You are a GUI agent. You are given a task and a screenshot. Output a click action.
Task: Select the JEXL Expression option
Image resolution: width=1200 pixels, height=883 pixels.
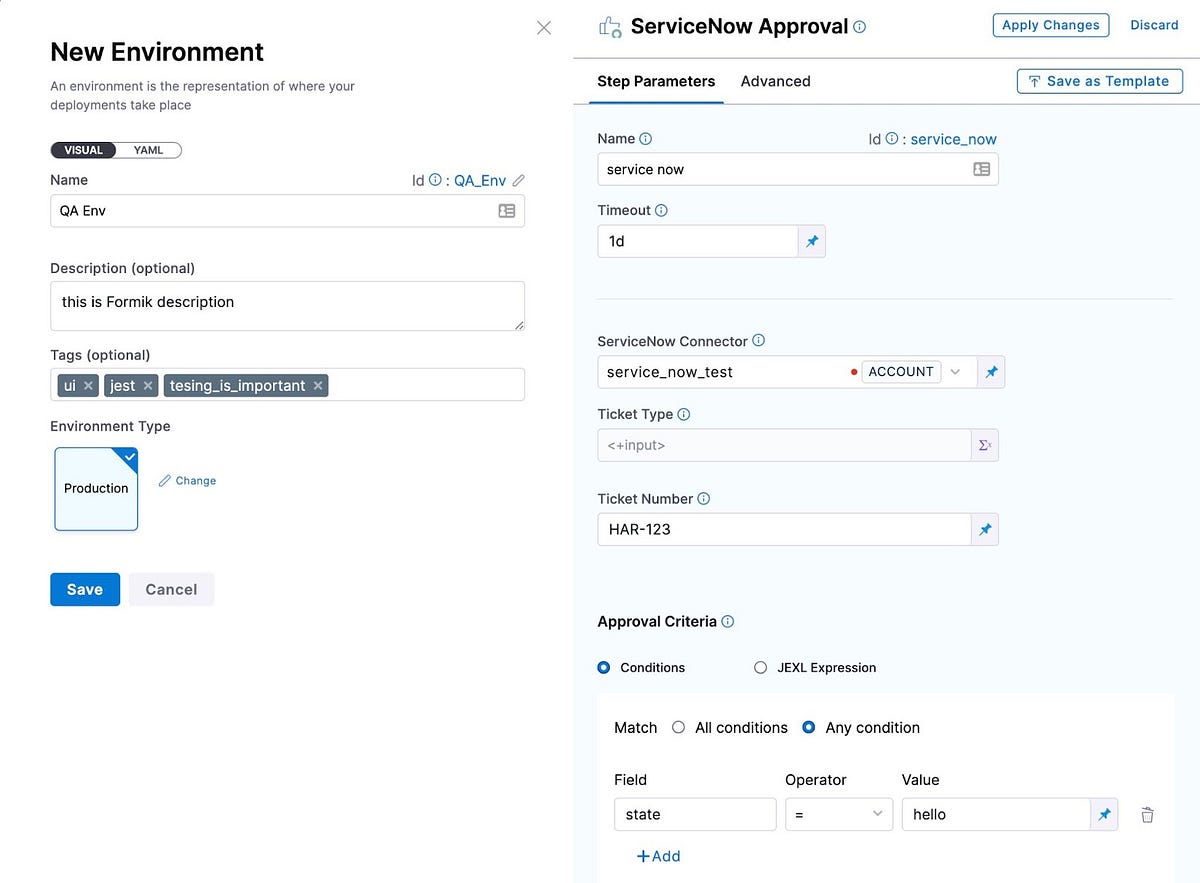pos(760,667)
